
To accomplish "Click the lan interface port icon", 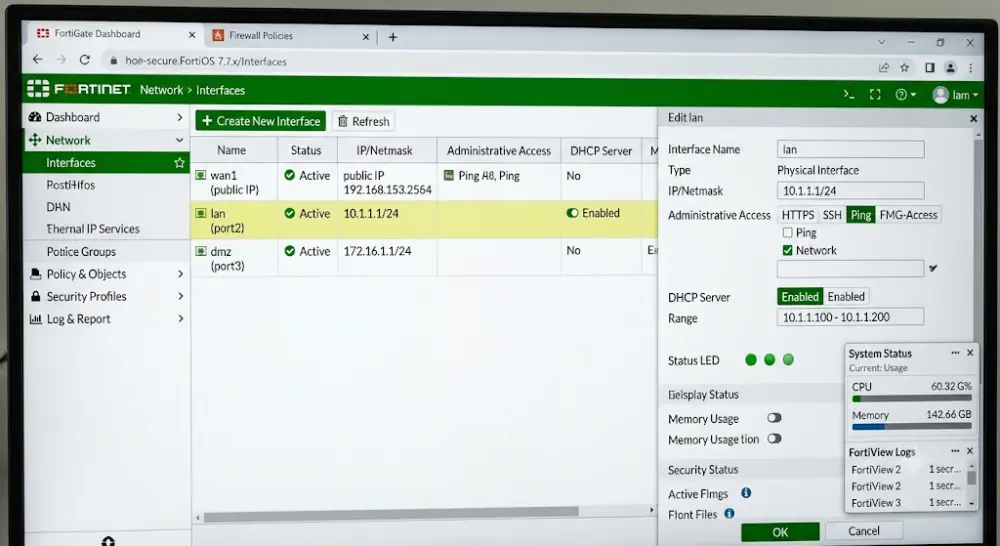I will [x=201, y=213].
